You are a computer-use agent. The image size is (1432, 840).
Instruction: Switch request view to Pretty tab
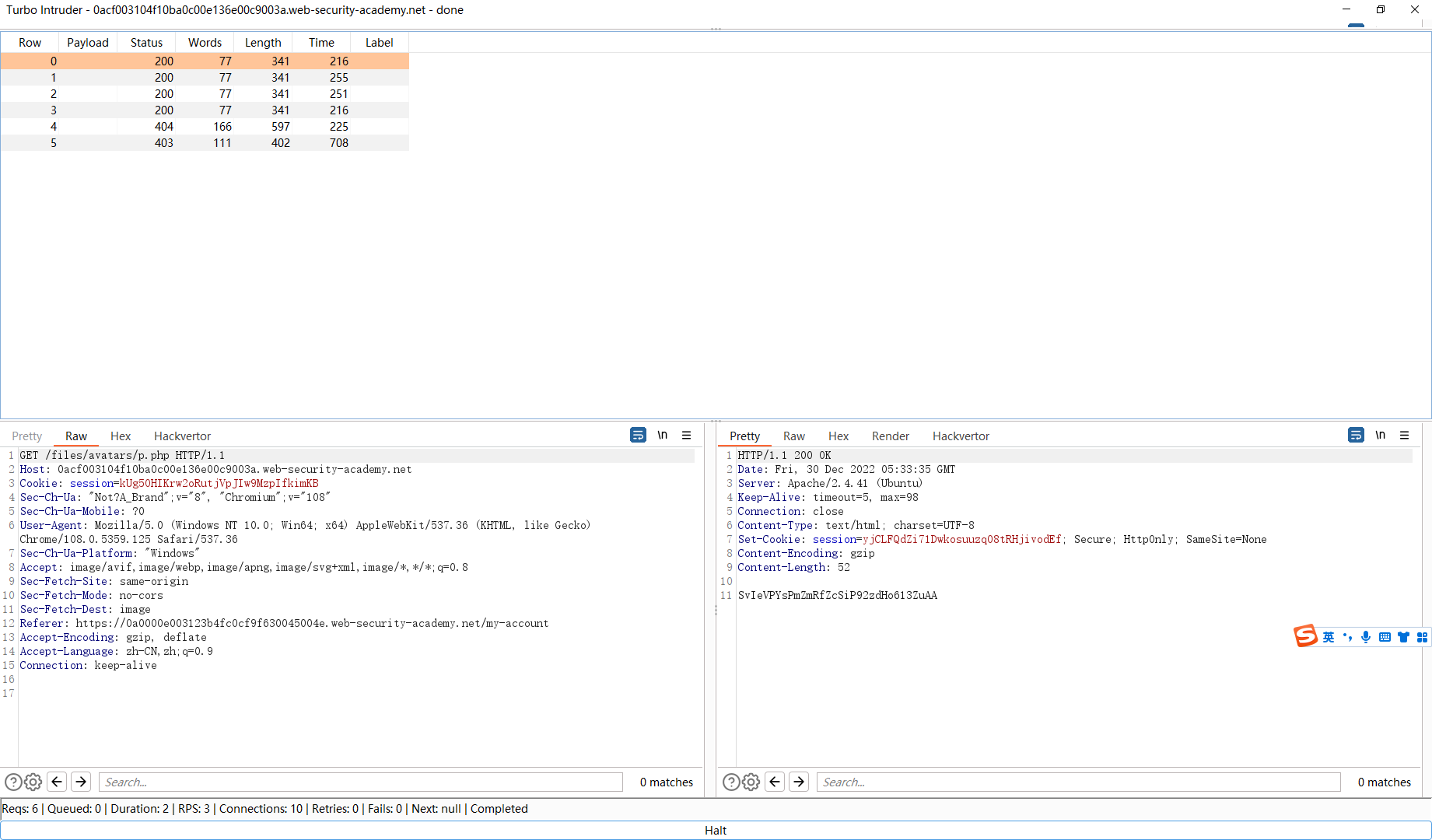[27, 436]
